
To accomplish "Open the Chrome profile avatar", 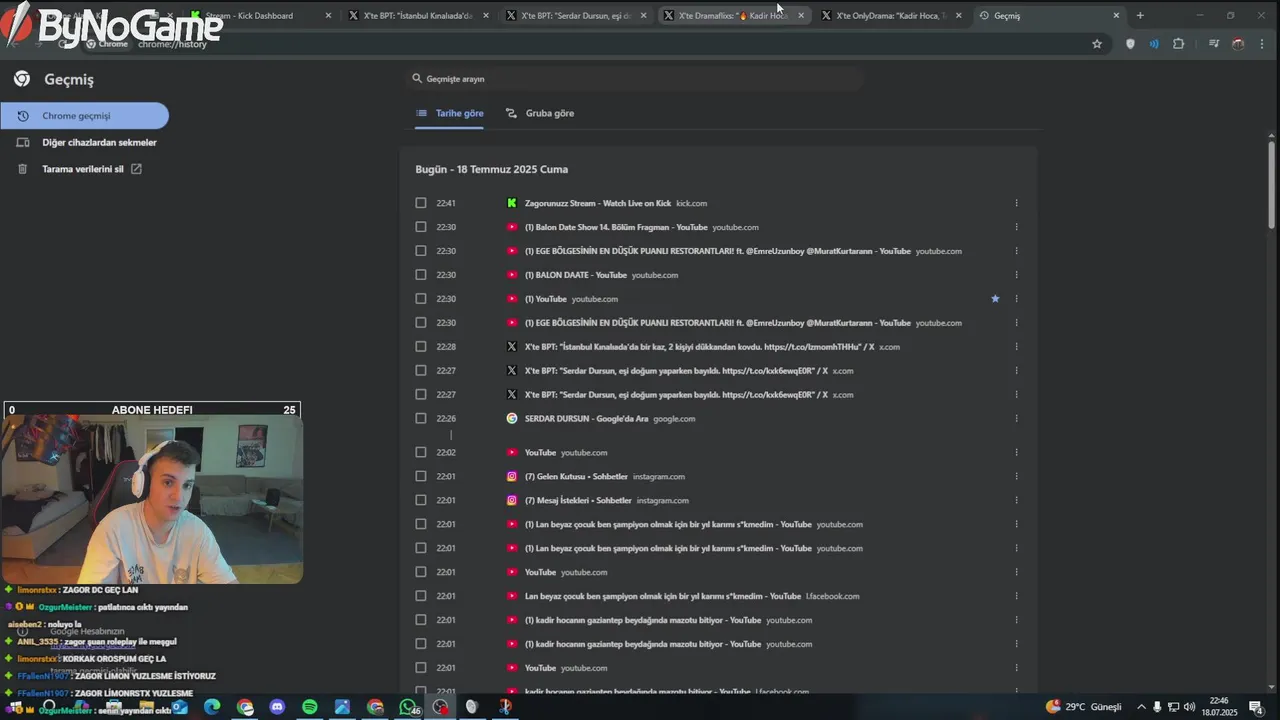I will click(x=1238, y=44).
